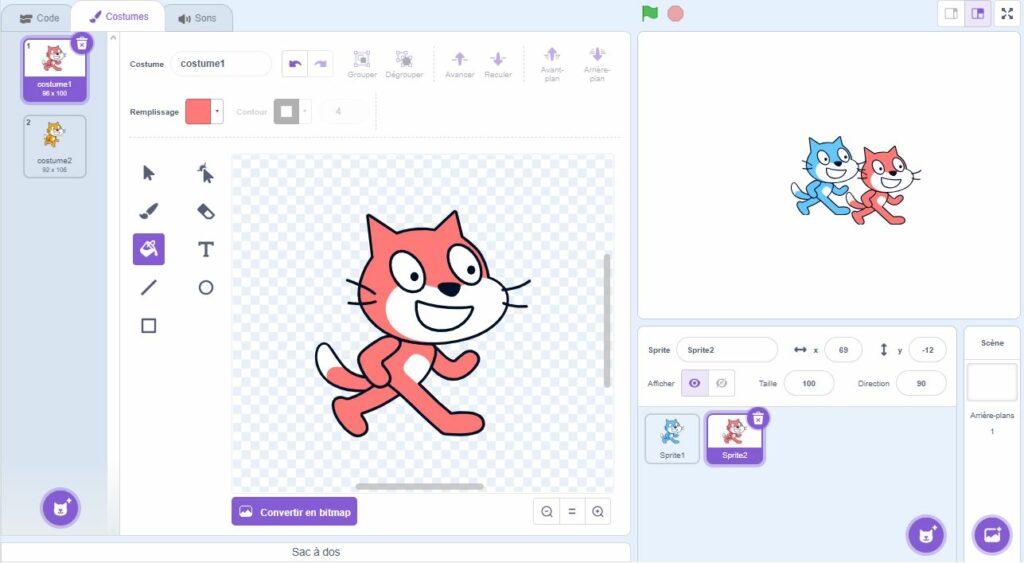Delete costume1 with trash icon
The height and width of the screenshot is (563, 1024).
pyautogui.click(x=82, y=43)
